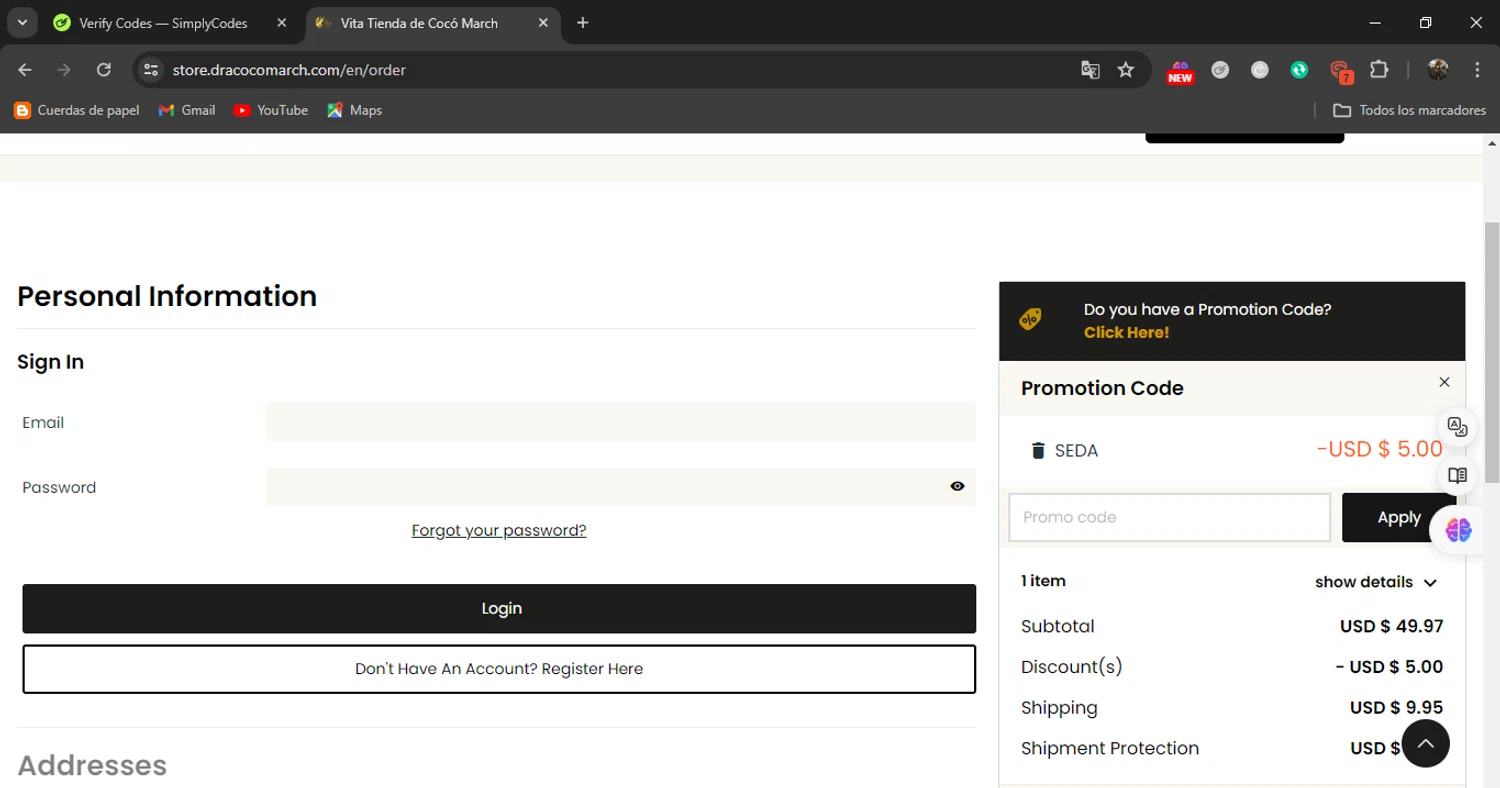This screenshot has height=788, width=1500.
Task: Click the floating reader book icon
Action: tap(1458, 476)
